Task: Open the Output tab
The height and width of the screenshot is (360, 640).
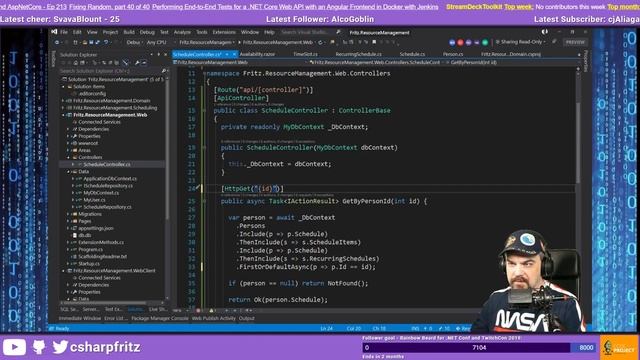Action: (247, 318)
